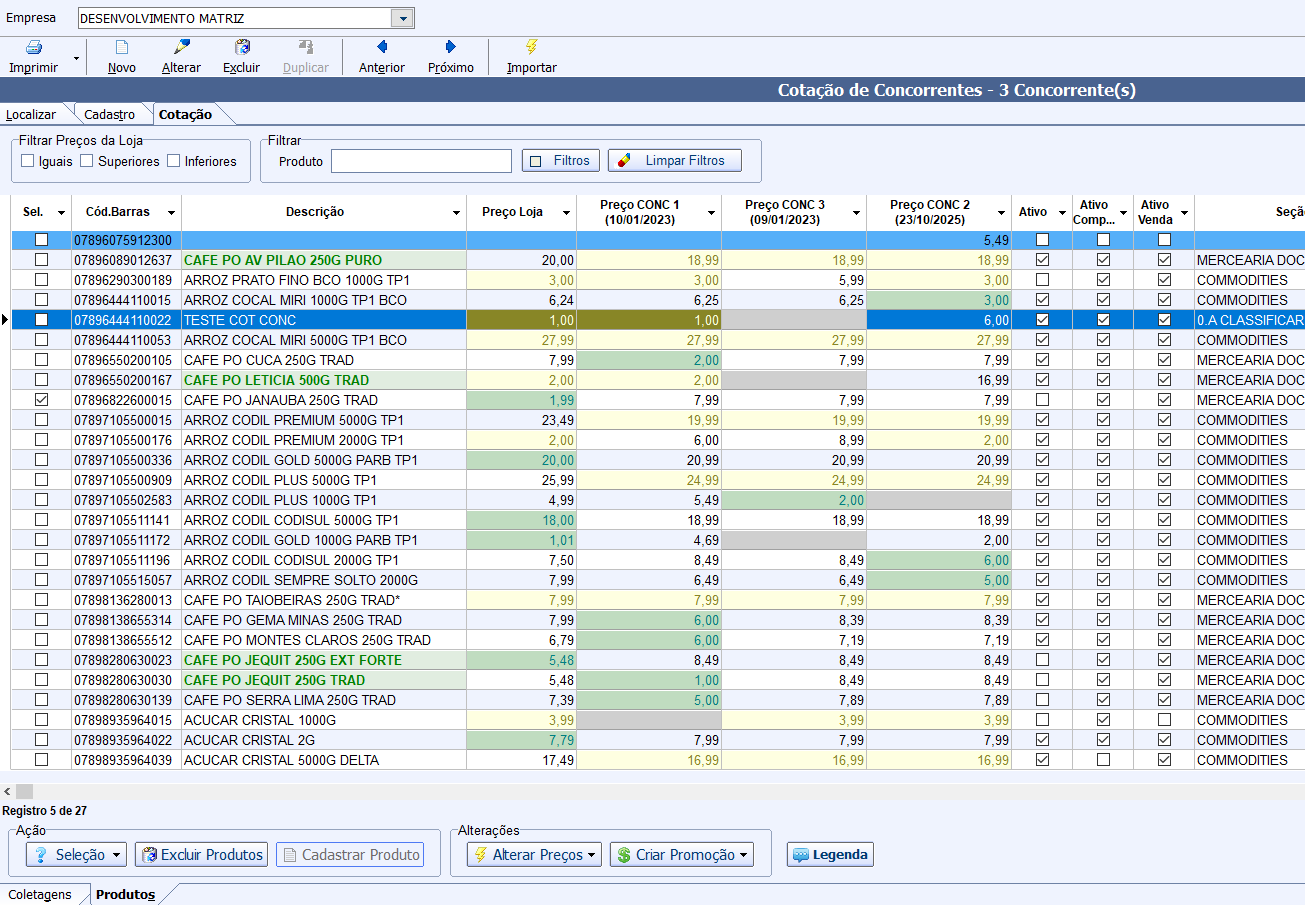Uncheck selection for CAFE PO JANAUBA 250G TRAD
Image resolution: width=1305 pixels, height=905 pixels.
(x=41, y=400)
